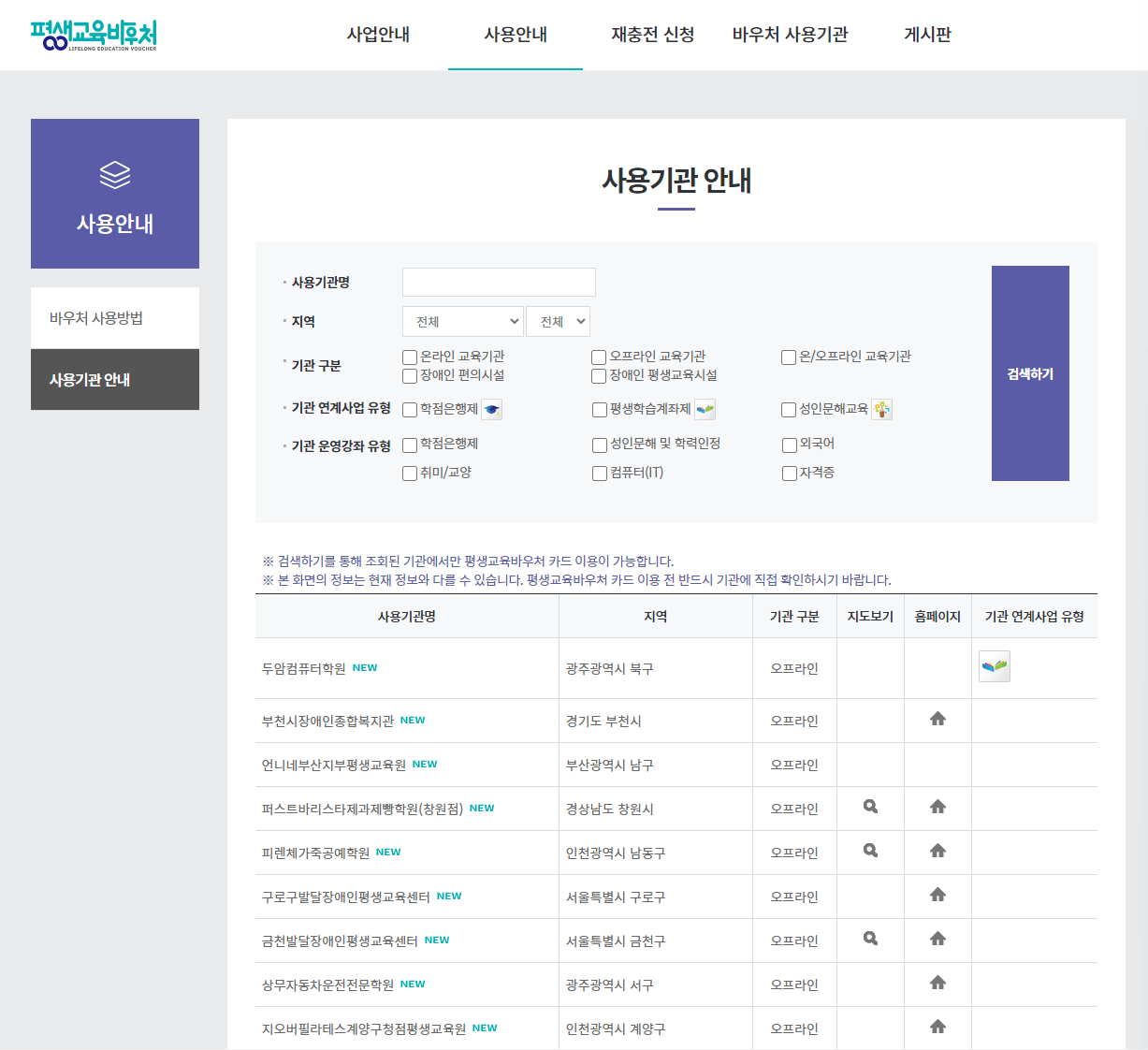Open map view for 금천발달장애인평생교육센터
The height and width of the screenshot is (1050, 1148).
click(x=870, y=938)
